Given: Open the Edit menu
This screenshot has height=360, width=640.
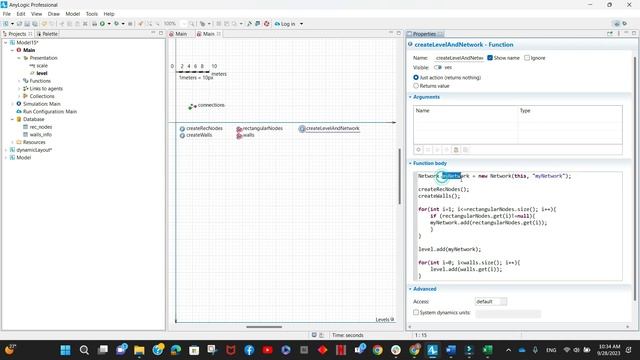Looking at the screenshot, I should (21, 14).
